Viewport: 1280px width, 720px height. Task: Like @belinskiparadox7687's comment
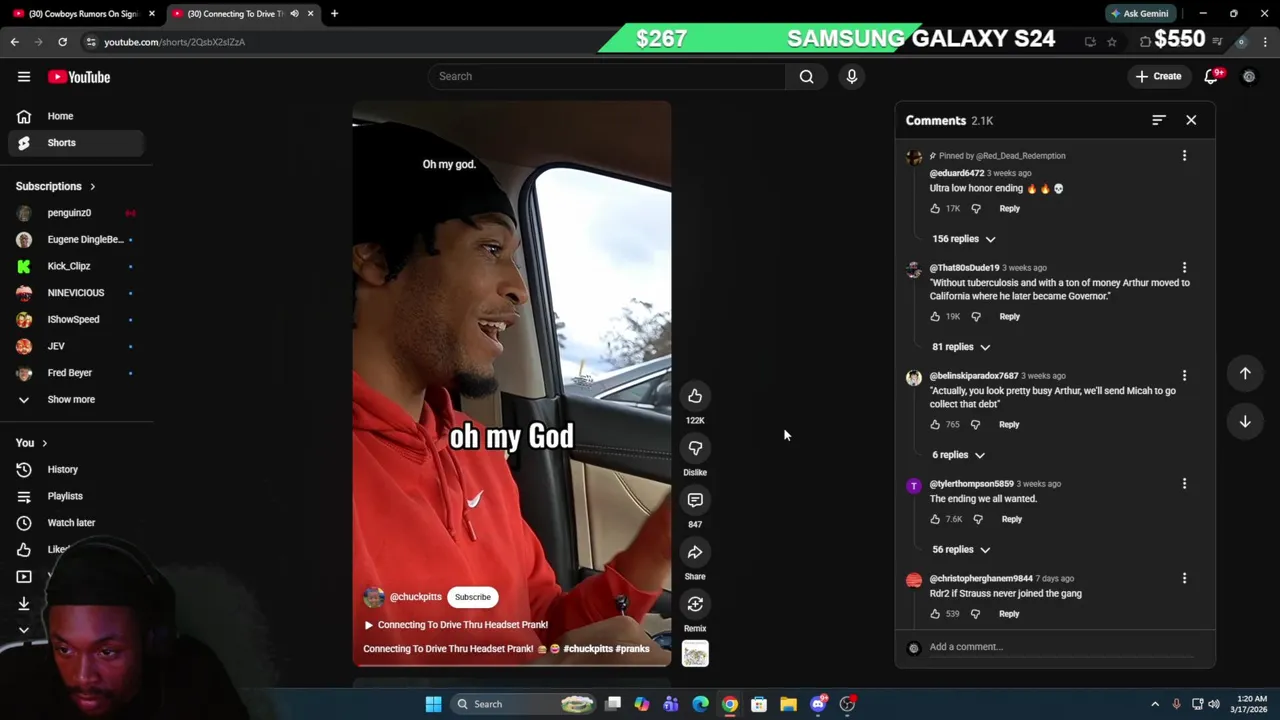[x=935, y=424]
